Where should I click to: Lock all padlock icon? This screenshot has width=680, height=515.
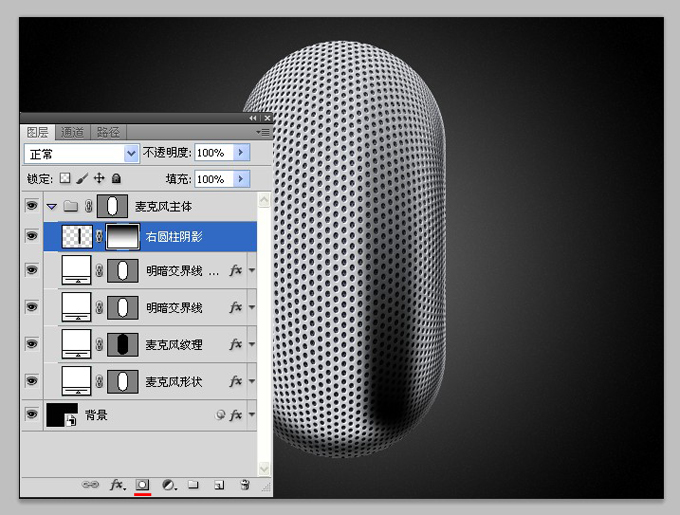[116, 178]
